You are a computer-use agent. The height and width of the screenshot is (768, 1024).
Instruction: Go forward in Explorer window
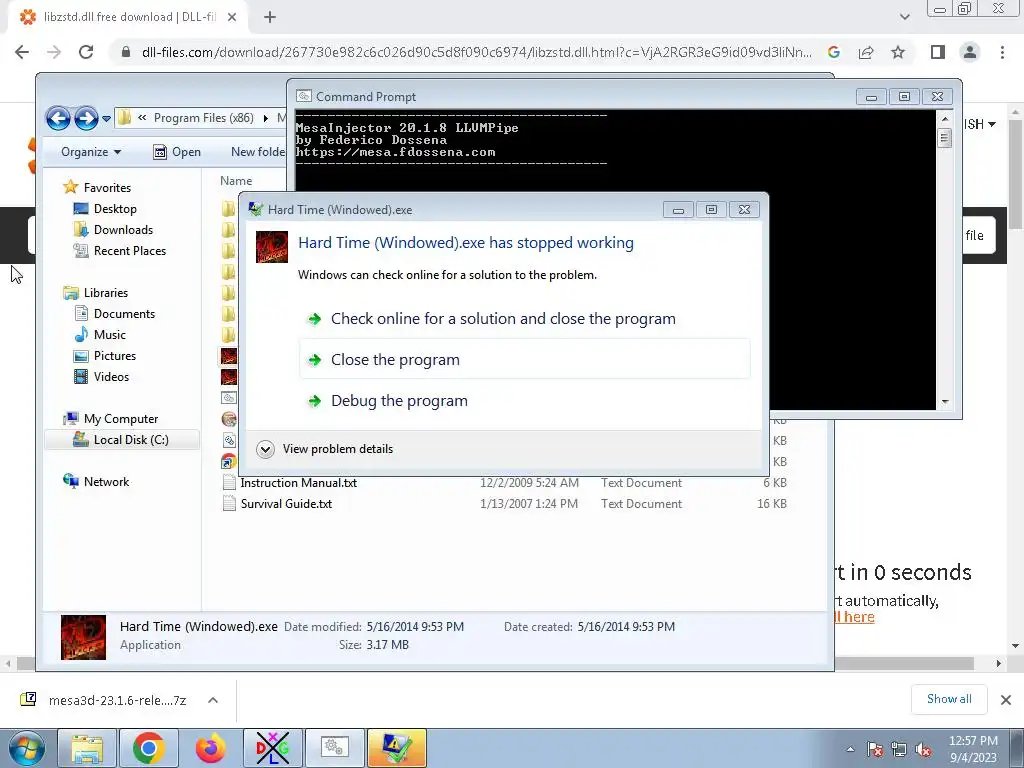click(x=86, y=118)
